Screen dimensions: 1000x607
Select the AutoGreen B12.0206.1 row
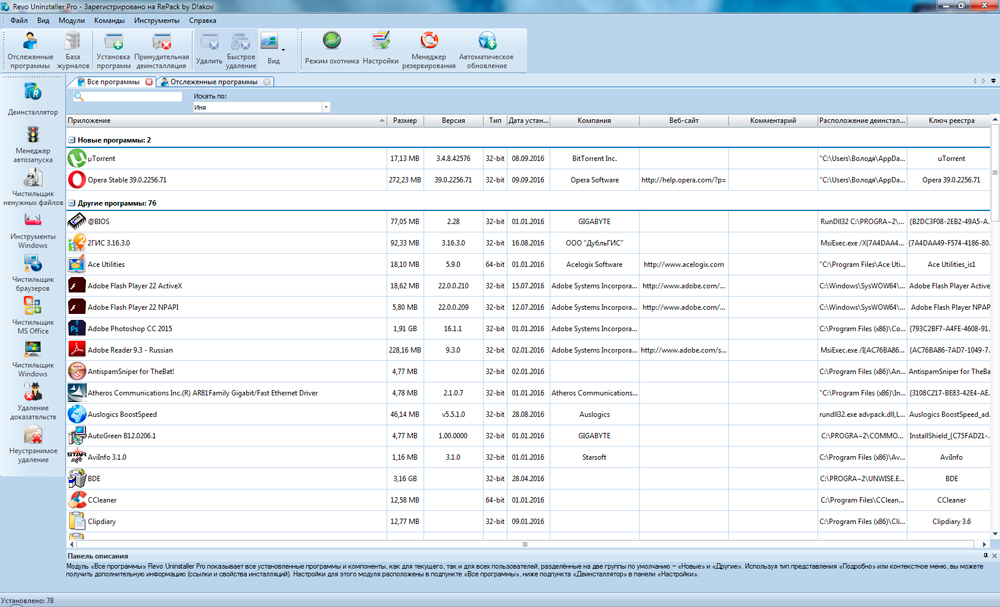pyautogui.click(x=529, y=435)
